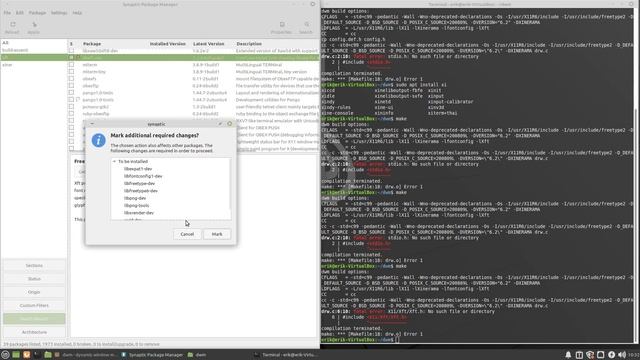
Task: Select the 'build-essent' entry in the sidebar
Action: tap(15, 50)
